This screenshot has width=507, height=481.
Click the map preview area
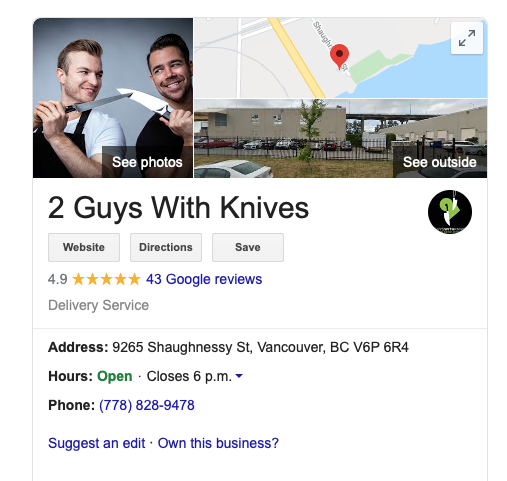point(340,58)
